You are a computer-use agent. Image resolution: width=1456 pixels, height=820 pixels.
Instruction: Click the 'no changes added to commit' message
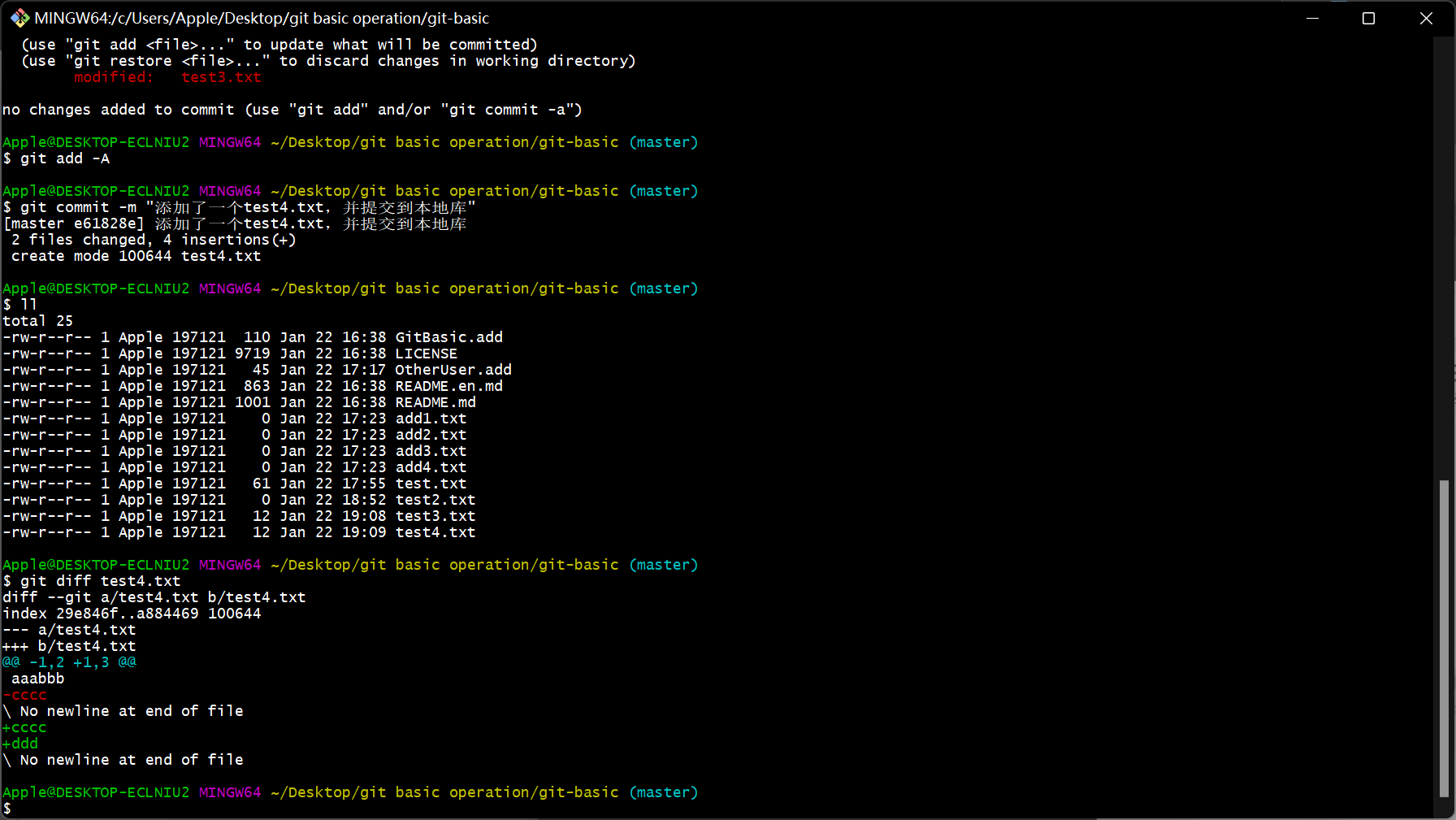click(292, 110)
